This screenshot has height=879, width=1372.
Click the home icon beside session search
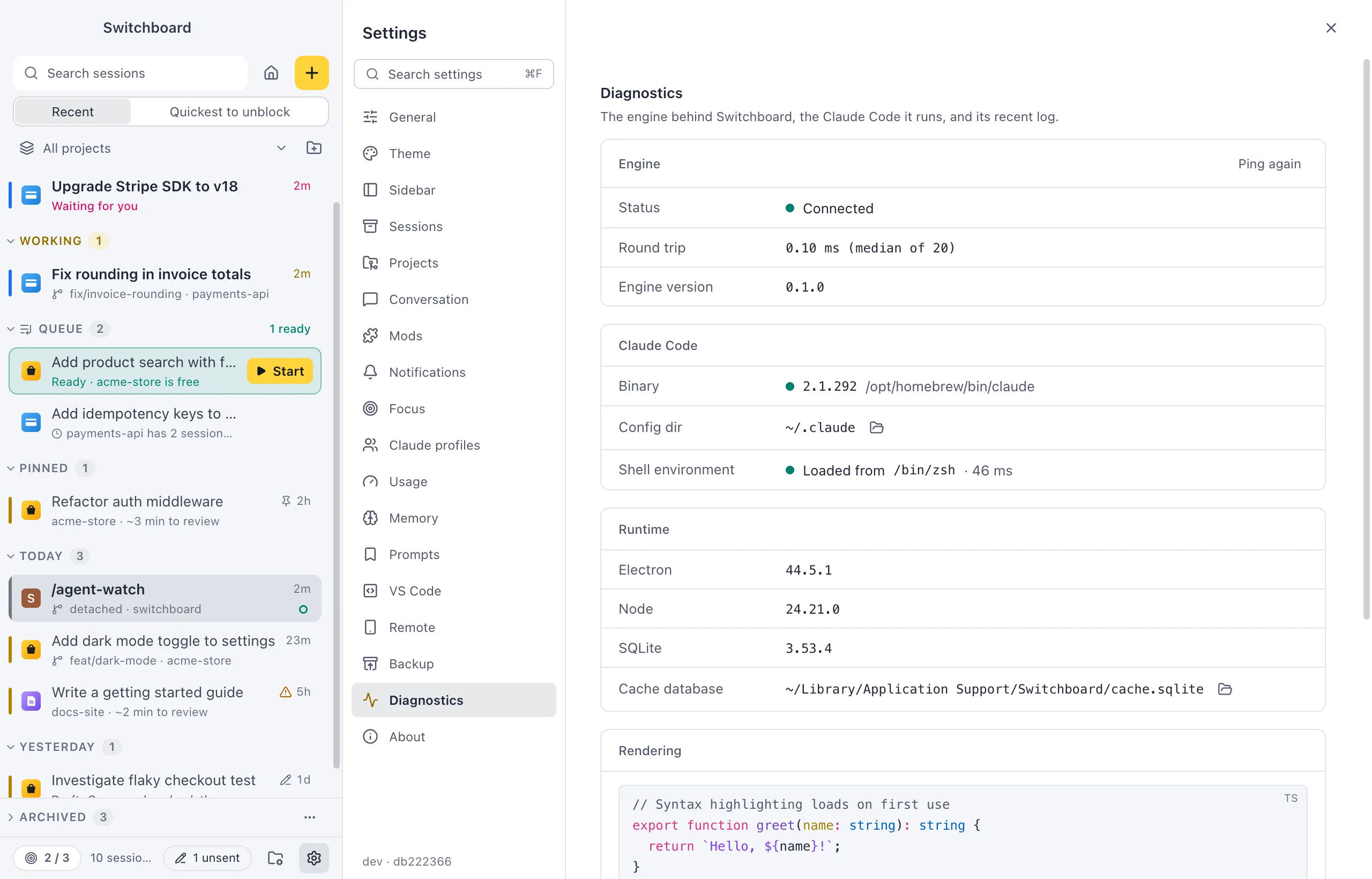click(271, 73)
